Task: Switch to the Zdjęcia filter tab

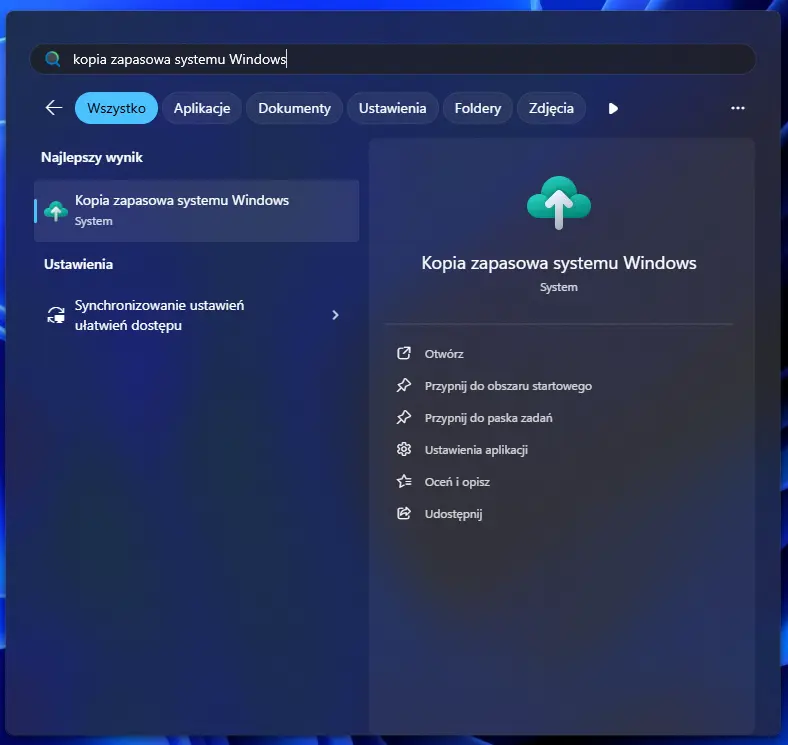Action: point(551,108)
